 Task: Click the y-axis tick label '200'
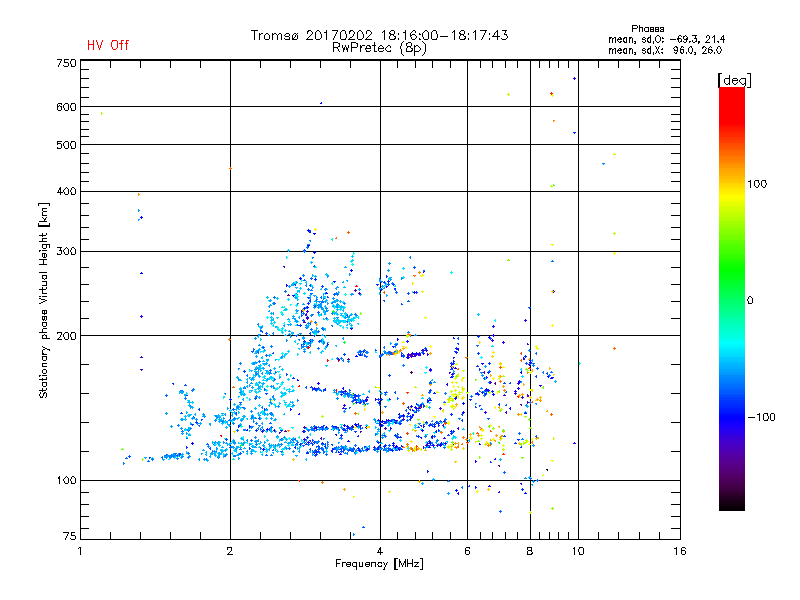(67, 336)
